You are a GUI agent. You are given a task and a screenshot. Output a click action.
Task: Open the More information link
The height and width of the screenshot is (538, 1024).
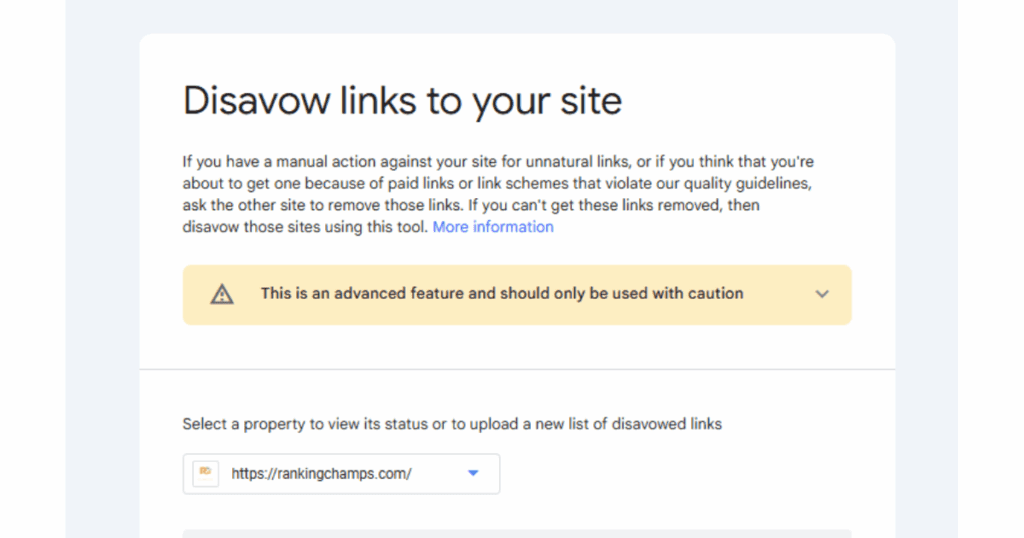click(x=493, y=227)
